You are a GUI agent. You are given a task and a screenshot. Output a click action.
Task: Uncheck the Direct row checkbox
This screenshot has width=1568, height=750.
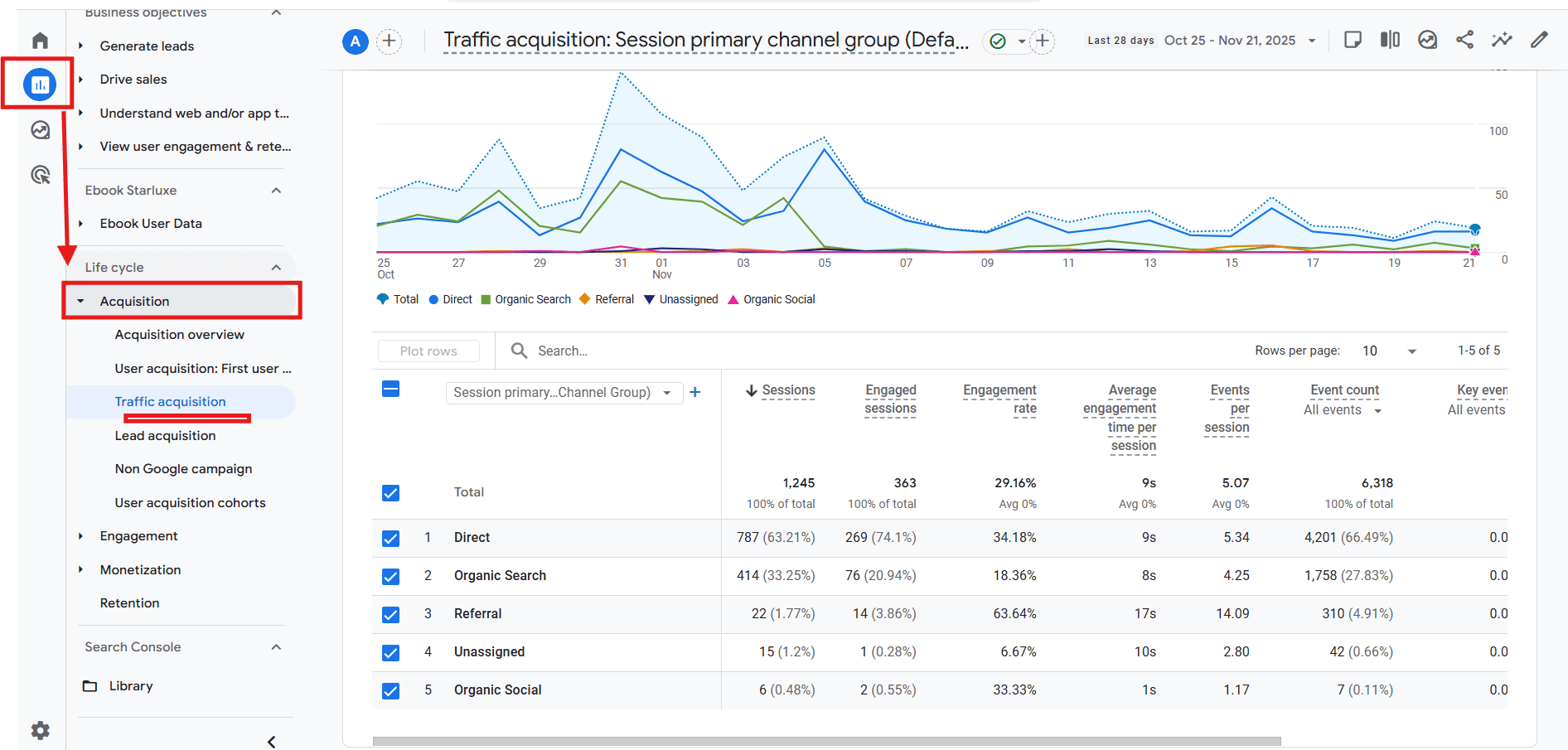pos(390,539)
